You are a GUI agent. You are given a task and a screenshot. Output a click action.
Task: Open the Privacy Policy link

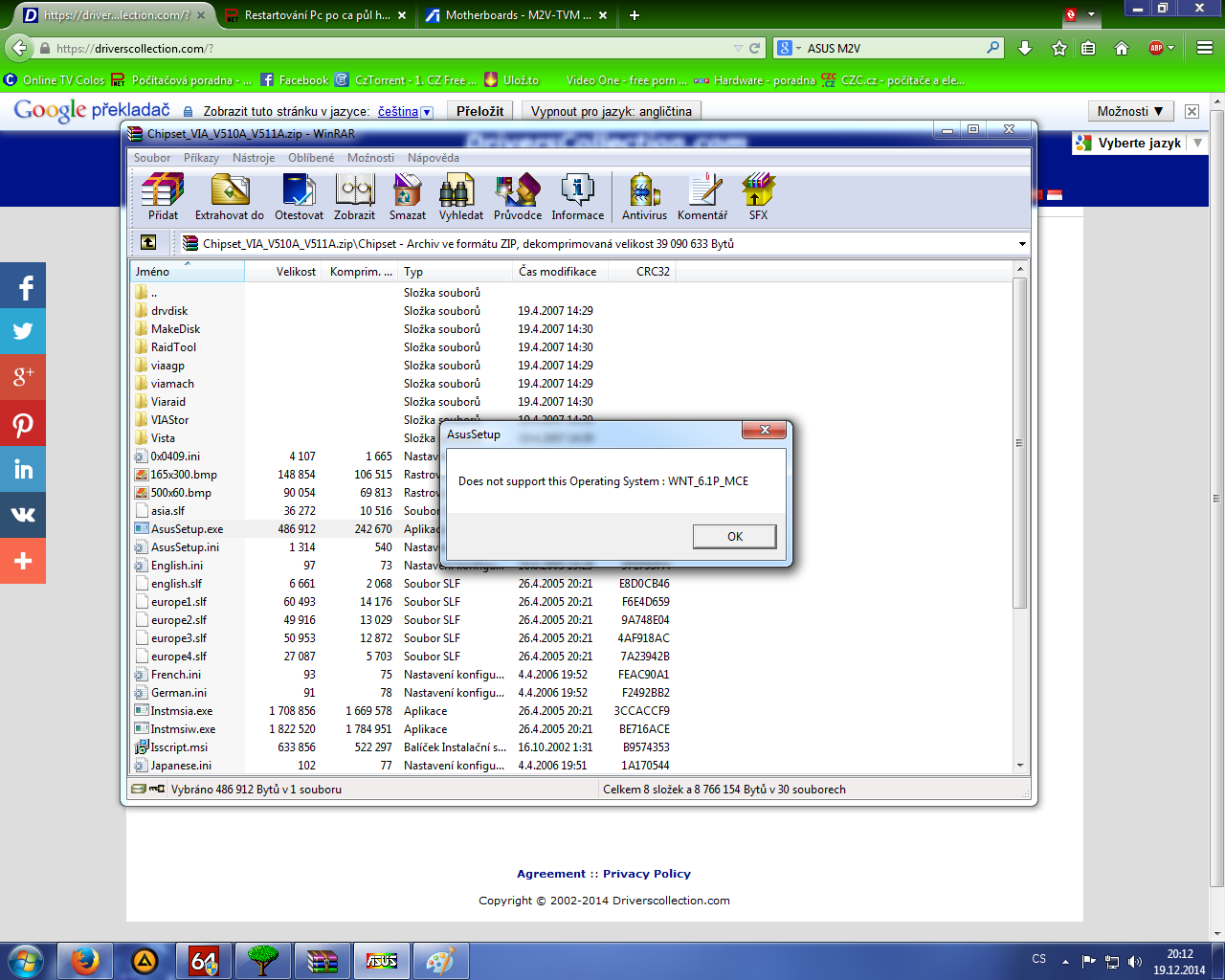647,874
